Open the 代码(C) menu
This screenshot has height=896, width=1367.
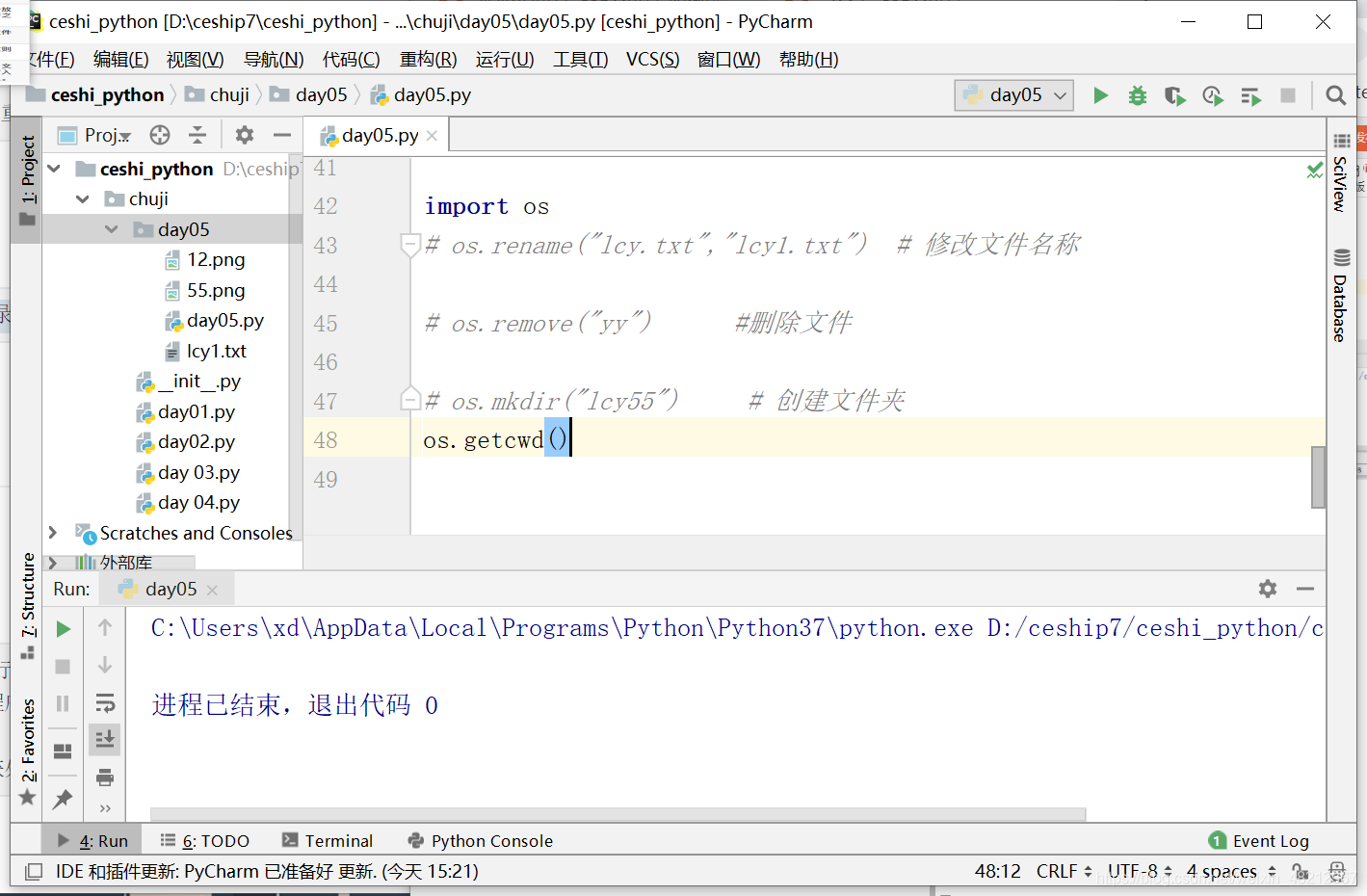(x=351, y=60)
